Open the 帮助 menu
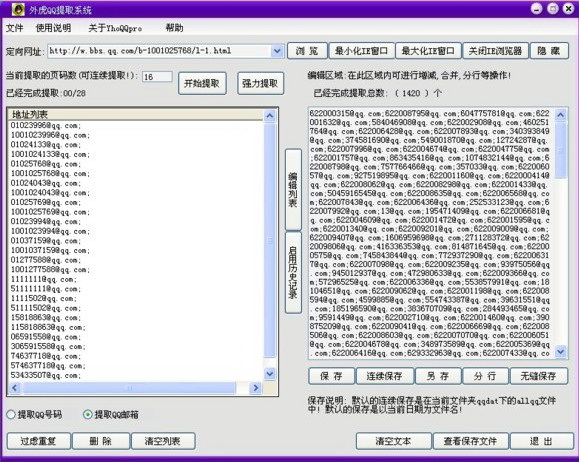579x462 pixels. (x=174, y=28)
